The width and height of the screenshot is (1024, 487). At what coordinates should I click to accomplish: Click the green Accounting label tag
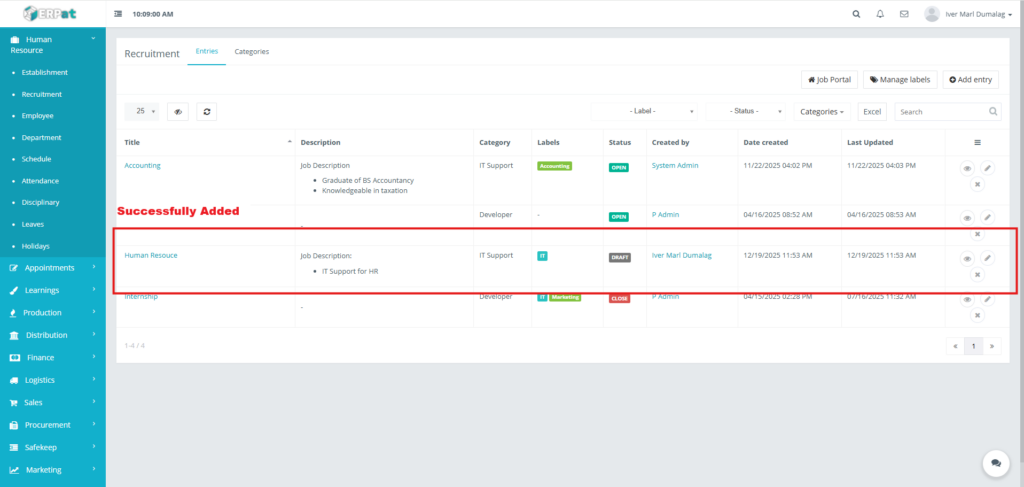[554, 166]
